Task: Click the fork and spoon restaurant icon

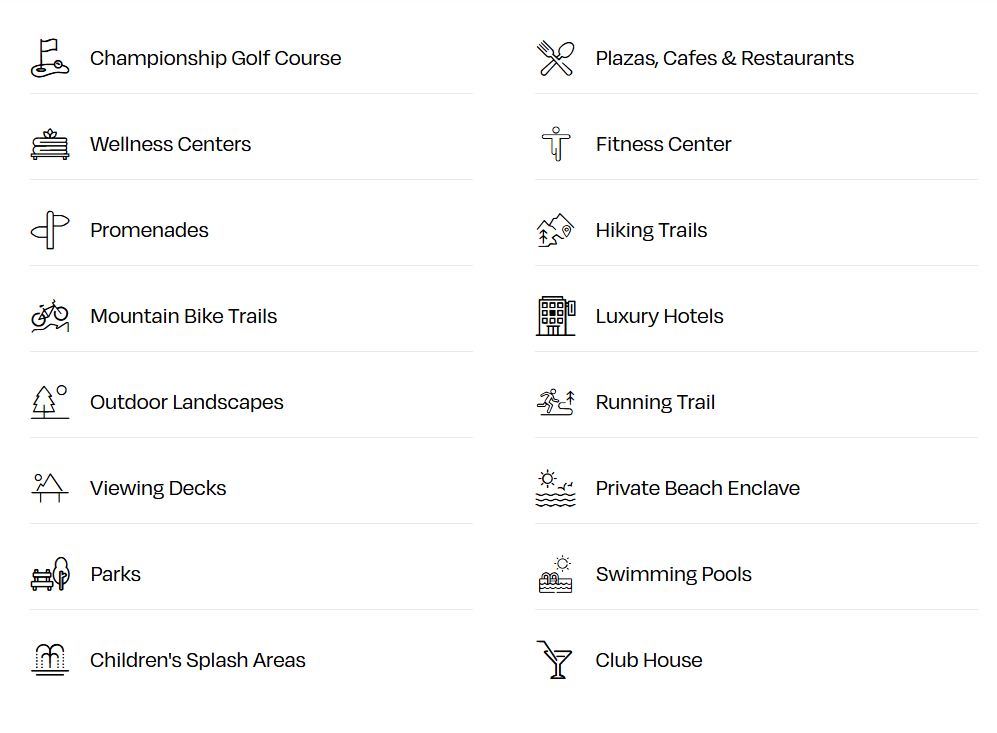Action: [555, 58]
